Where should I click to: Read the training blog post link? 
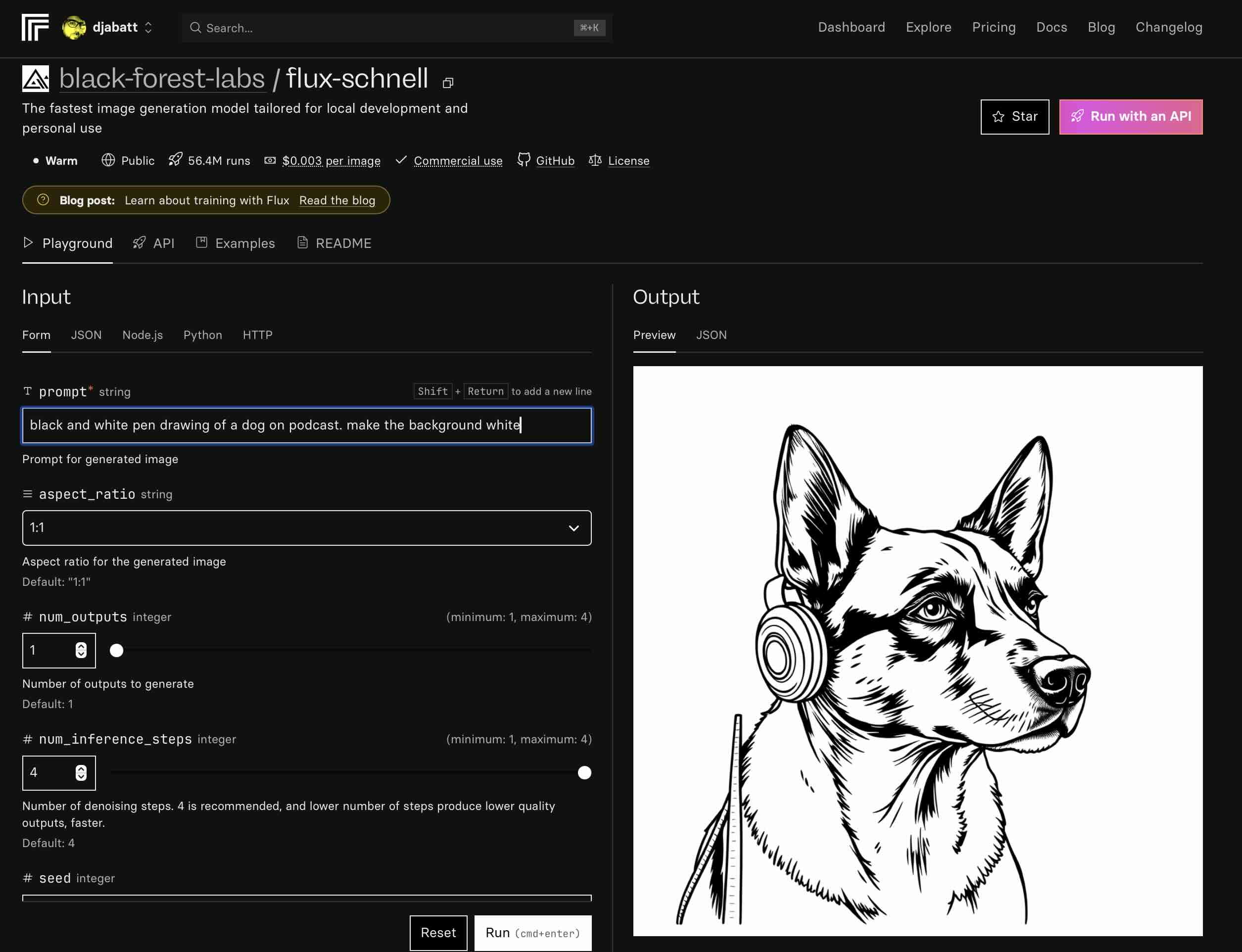pyautogui.click(x=337, y=200)
